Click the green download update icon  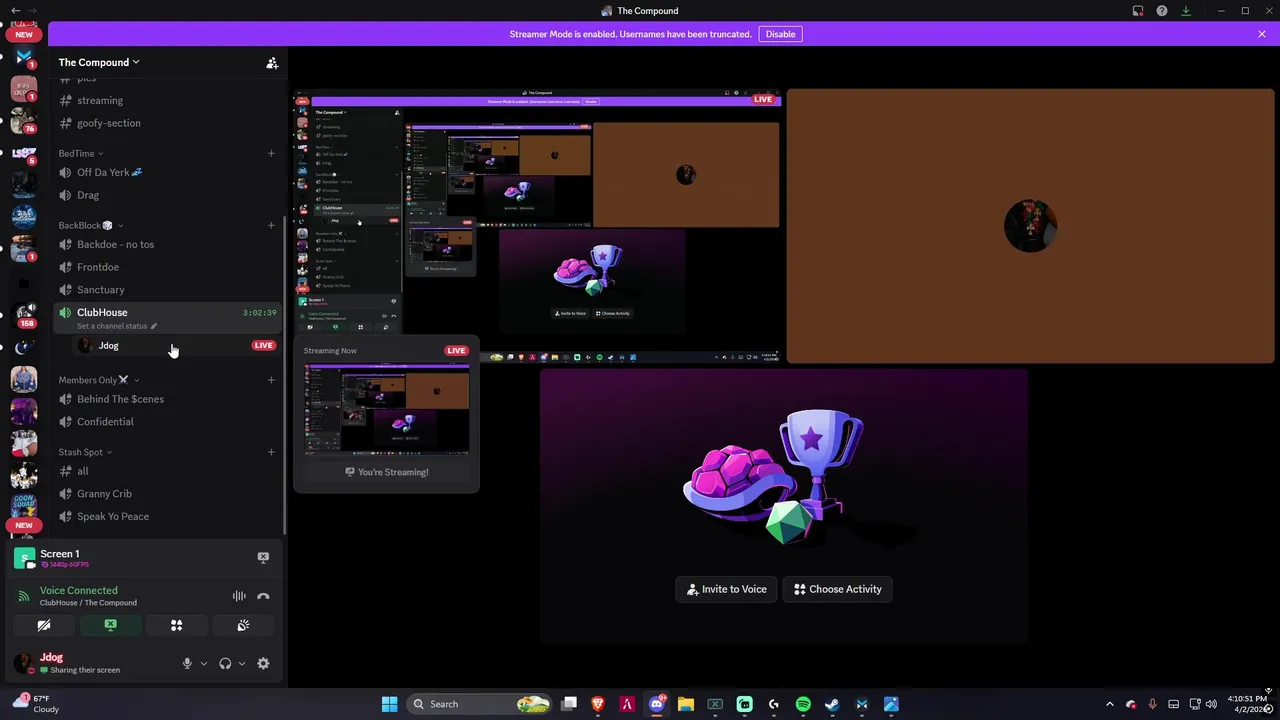tap(1186, 11)
